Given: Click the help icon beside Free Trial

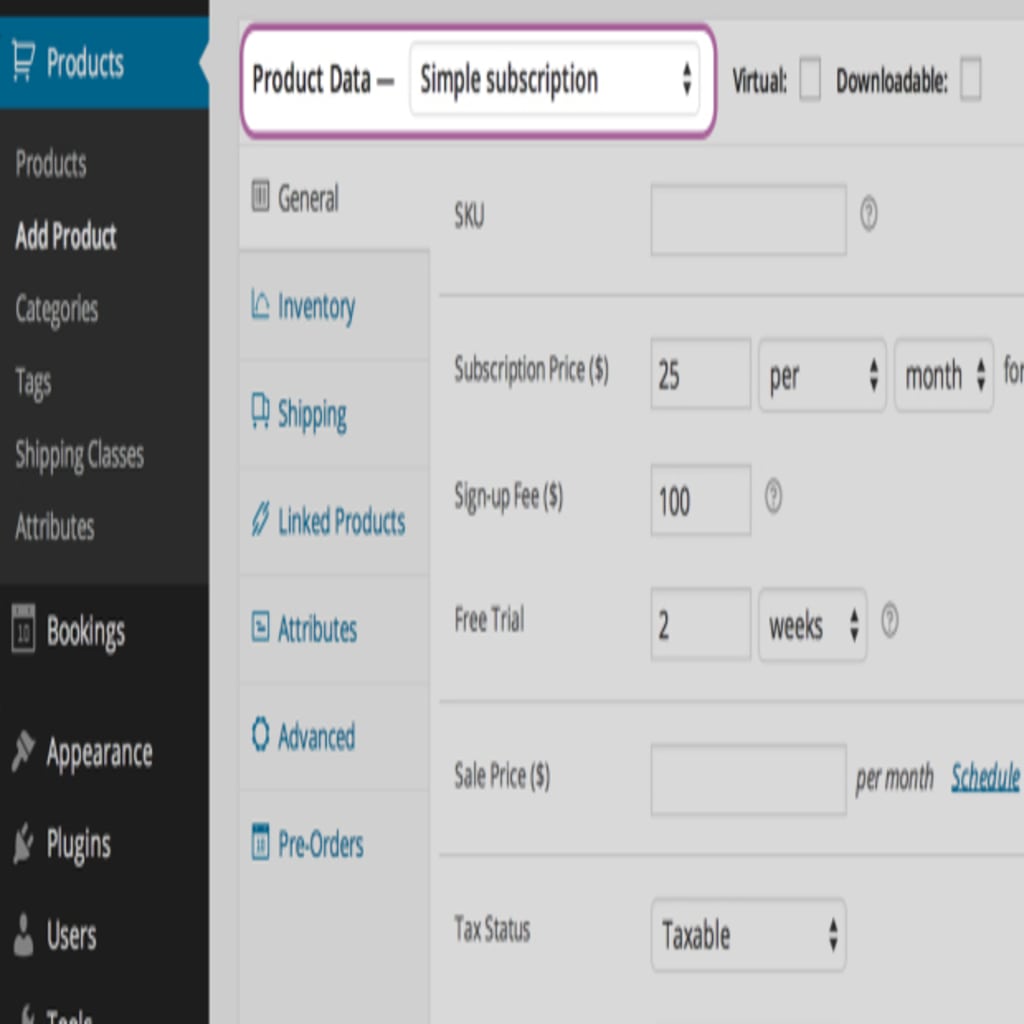Looking at the screenshot, I should 889,620.
